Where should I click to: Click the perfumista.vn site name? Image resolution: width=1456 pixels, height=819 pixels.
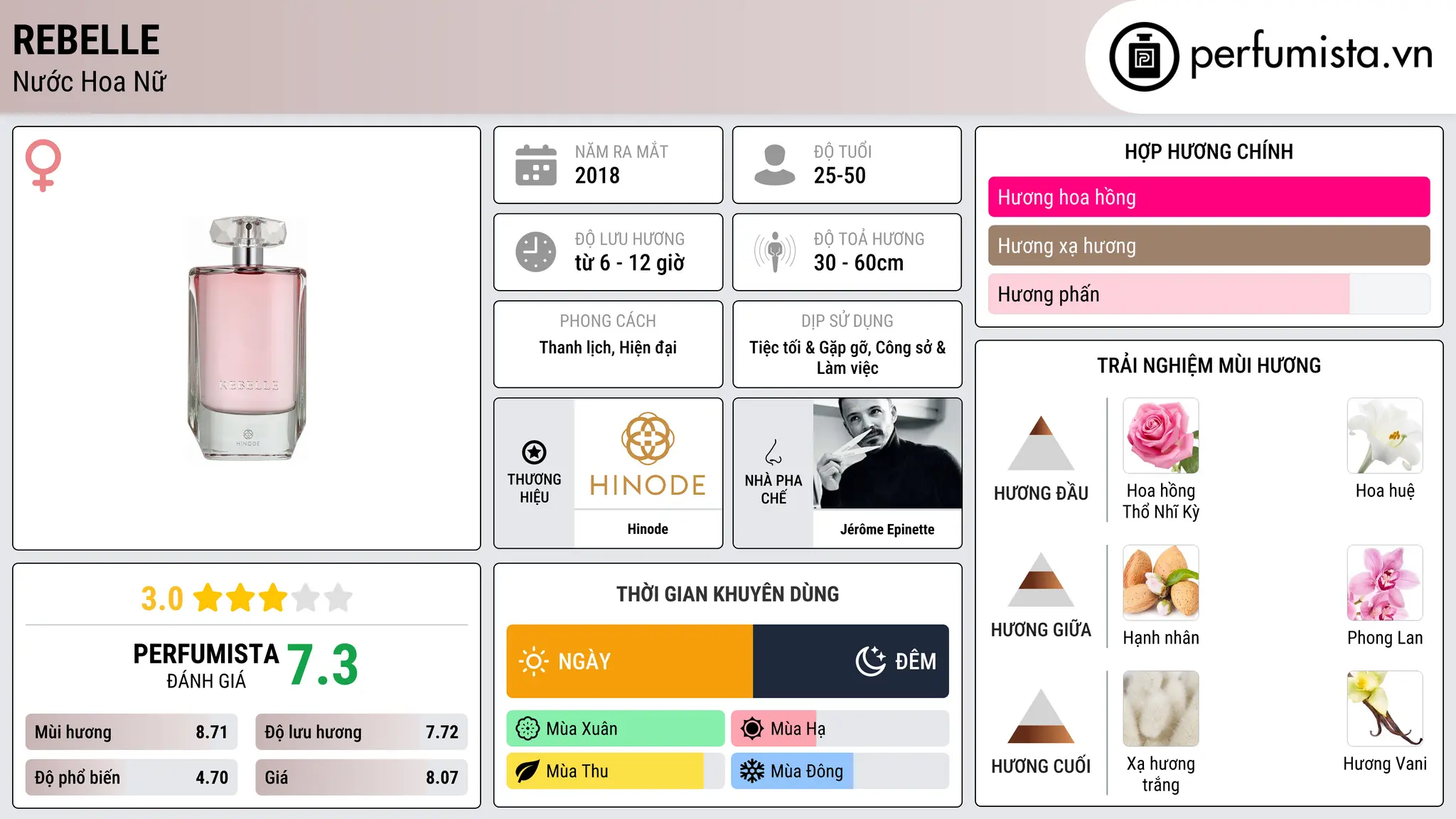1312,54
